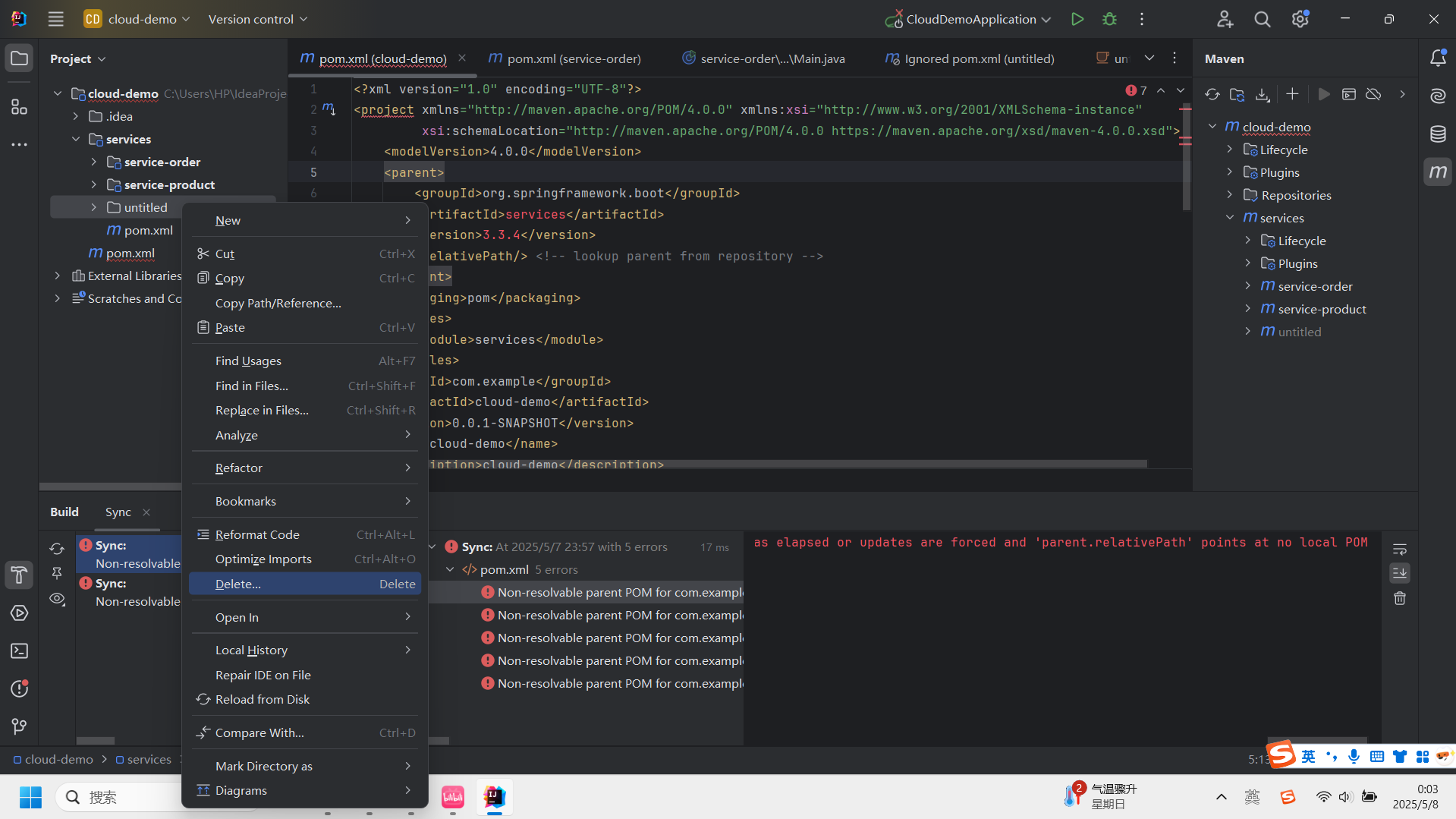Choose Compare With... menu entry
The width and height of the screenshot is (1456, 819).
305,732
